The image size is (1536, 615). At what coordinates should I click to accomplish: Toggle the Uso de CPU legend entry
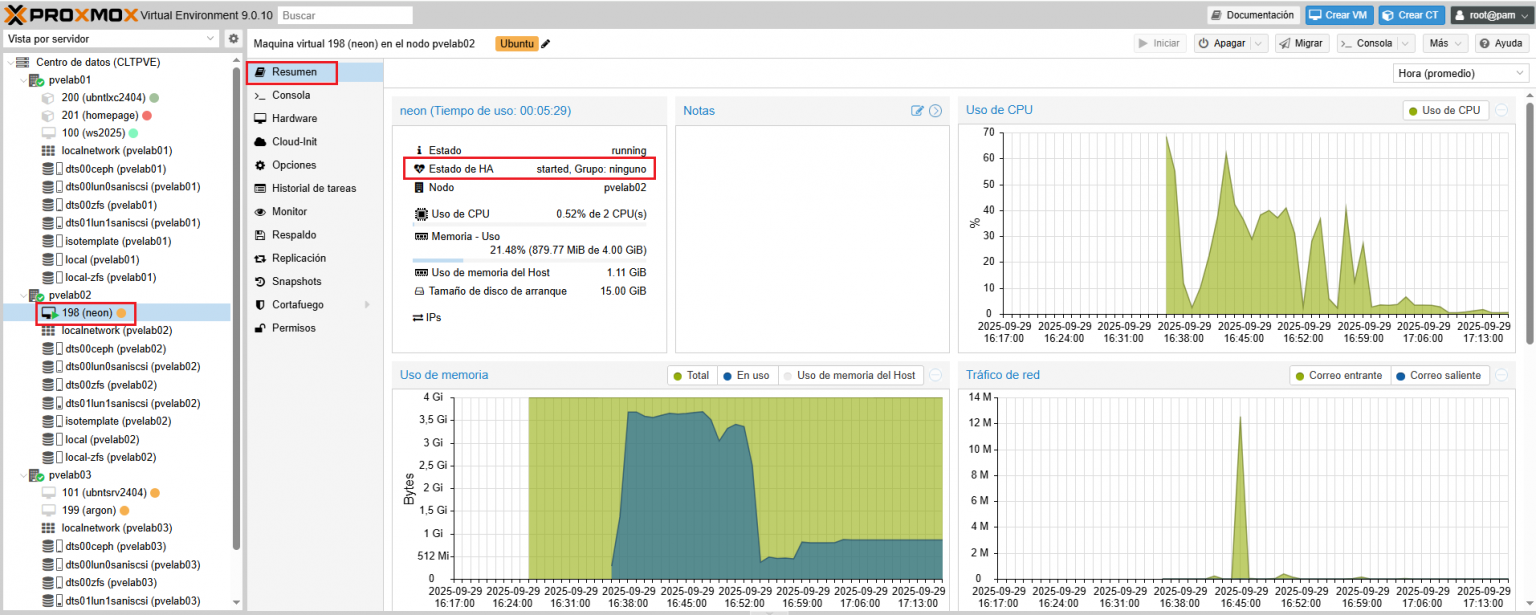point(1445,110)
